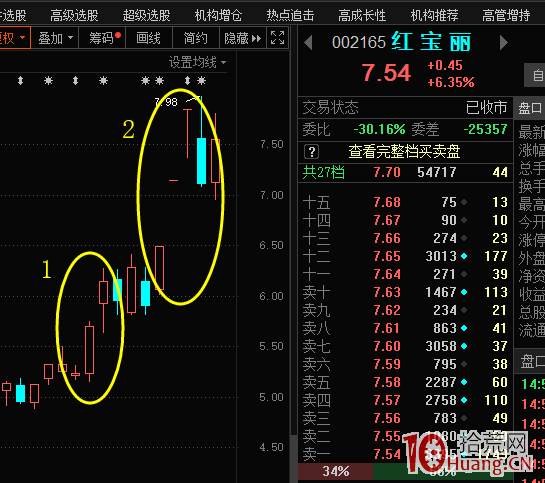This screenshot has height=483, width=545.
Task: Select the 十五 sell order row at 7.68
Action: (x=405, y=202)
